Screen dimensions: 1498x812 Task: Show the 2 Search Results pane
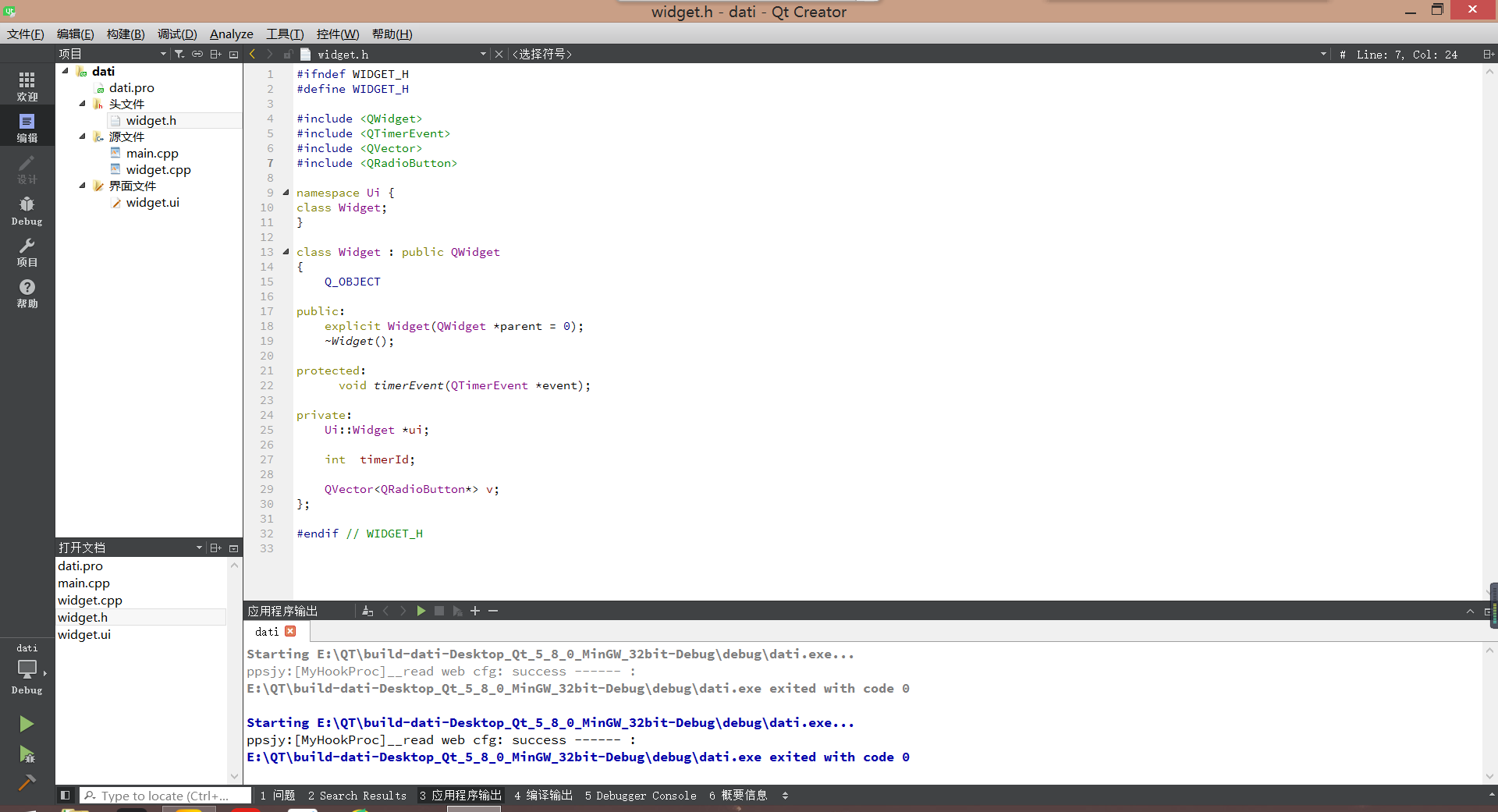tap(357, 796)
